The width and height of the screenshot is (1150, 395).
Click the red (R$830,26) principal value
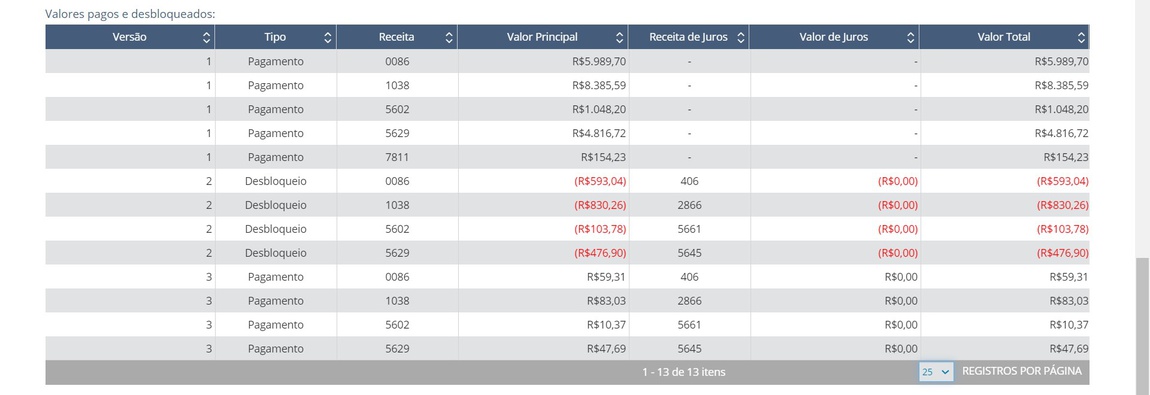(x=600, y=205)
